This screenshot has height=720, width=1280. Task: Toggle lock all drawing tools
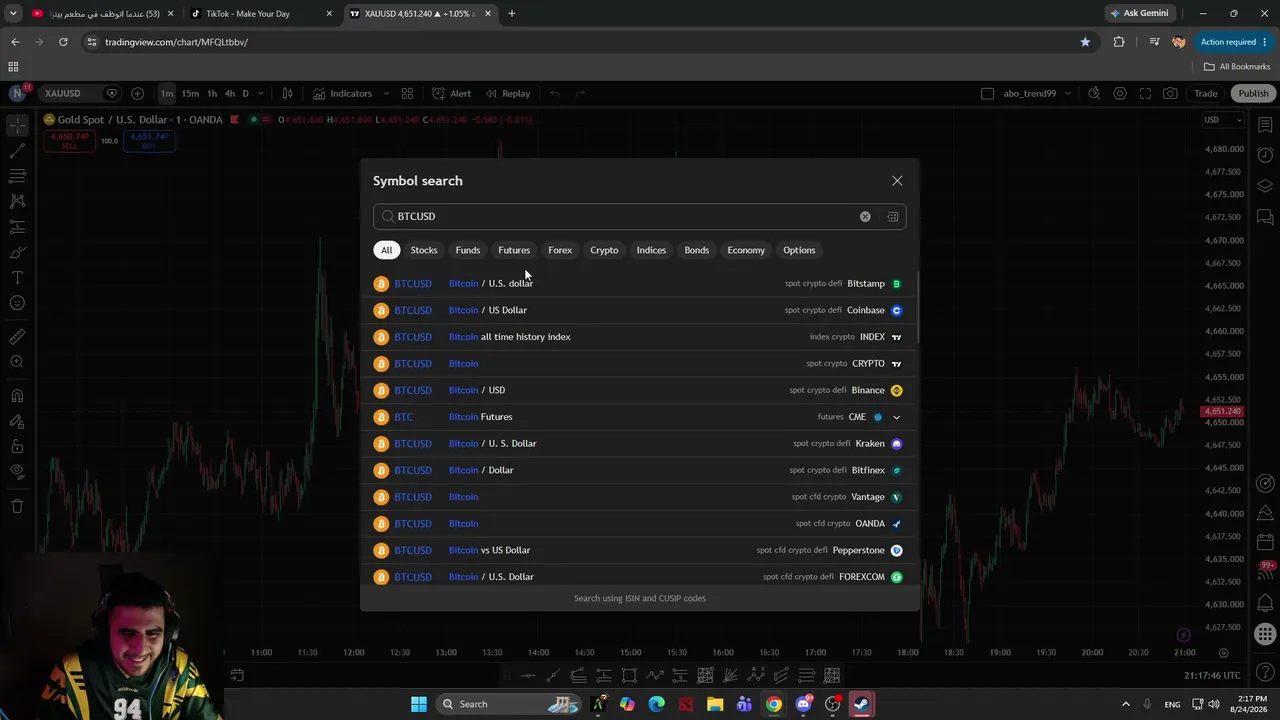tap(17, 446)
